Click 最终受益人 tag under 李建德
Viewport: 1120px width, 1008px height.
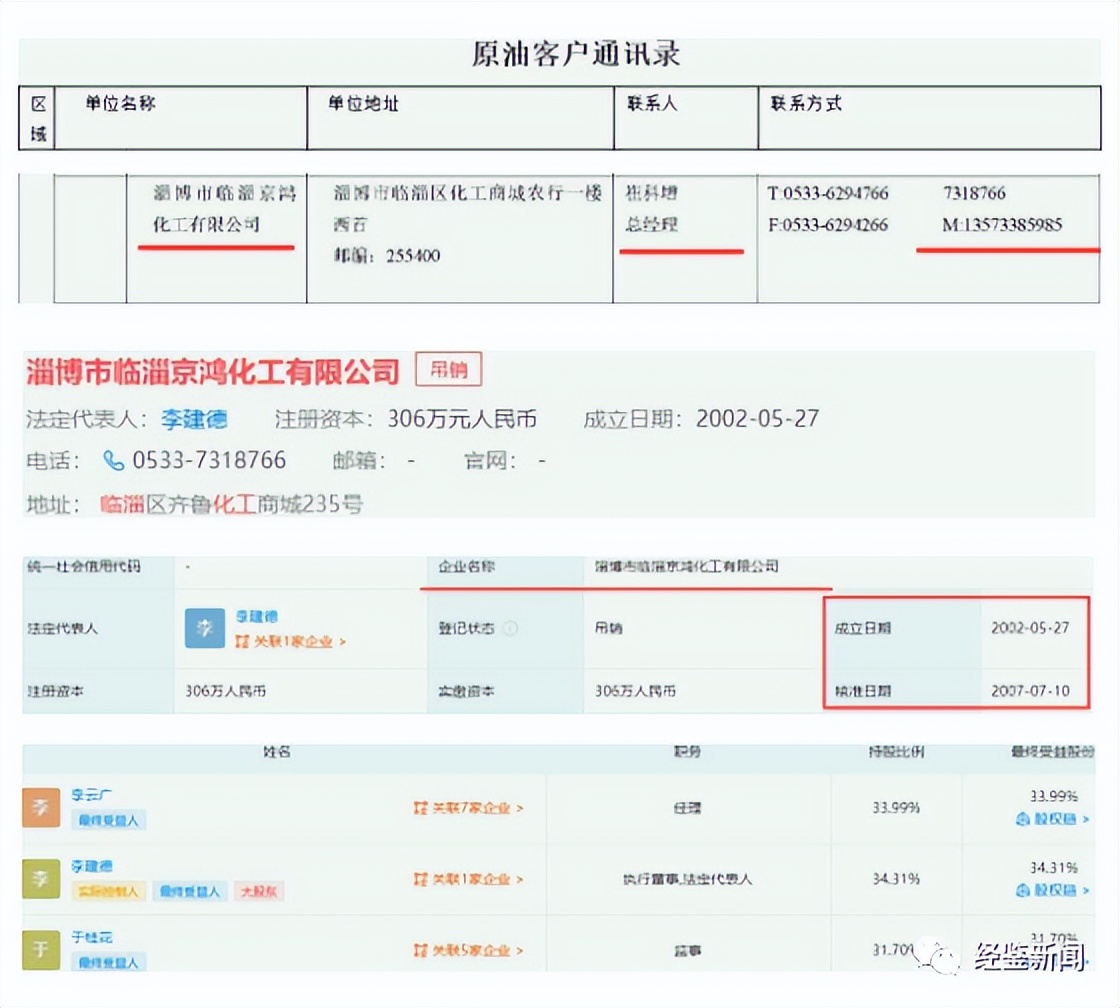189,891
